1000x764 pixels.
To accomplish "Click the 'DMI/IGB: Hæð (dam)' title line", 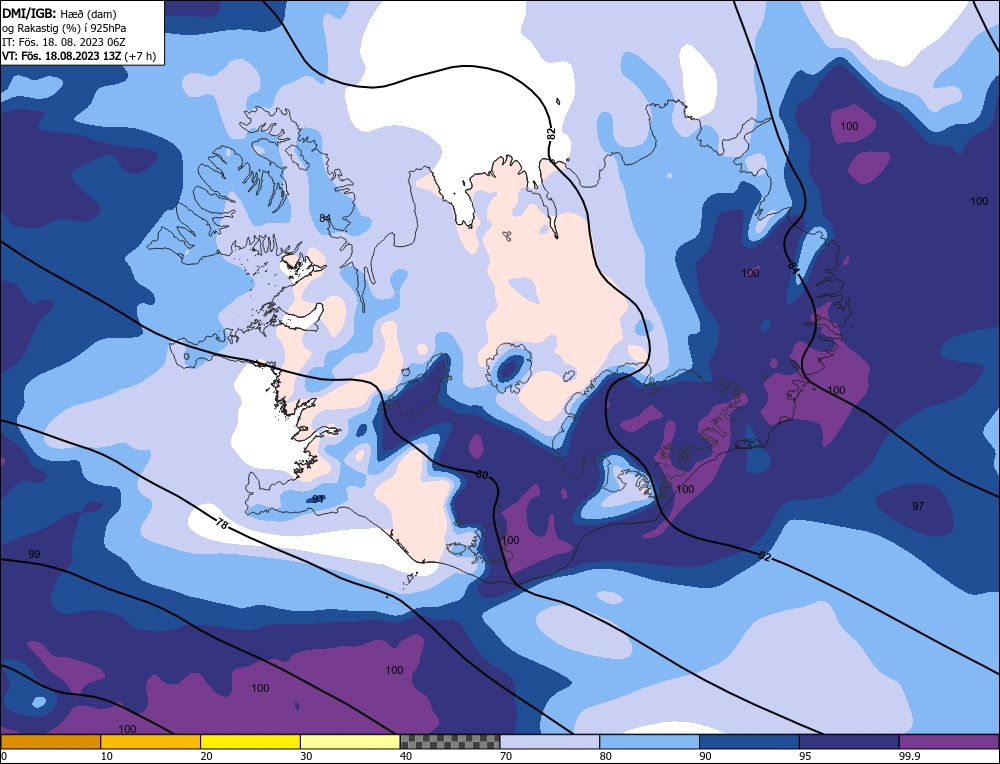I will [x=59, y=13].
